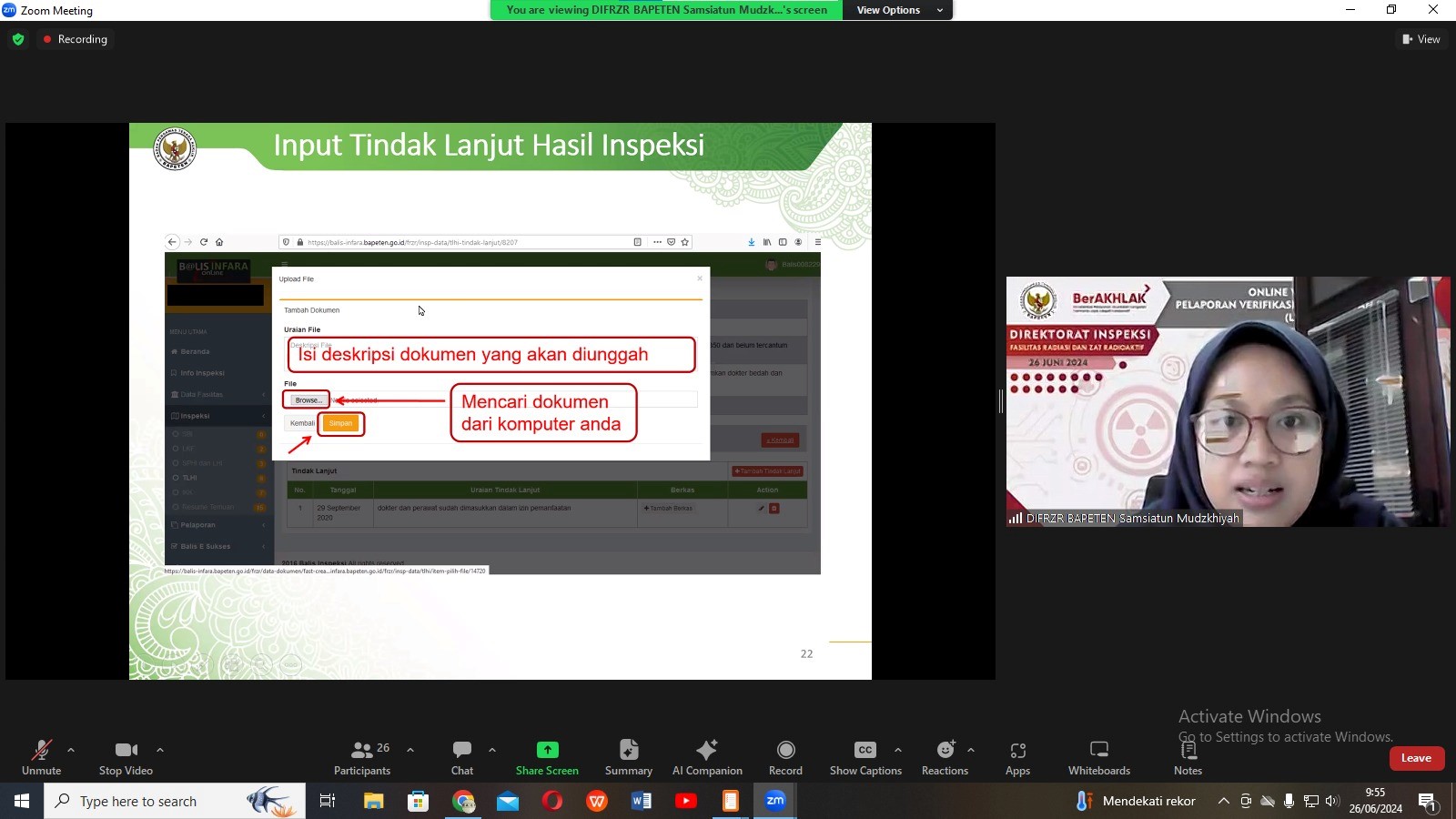This screenshot has height=819, width=1456.
Task: Open Windows notification center
Action: [1428, 801]
